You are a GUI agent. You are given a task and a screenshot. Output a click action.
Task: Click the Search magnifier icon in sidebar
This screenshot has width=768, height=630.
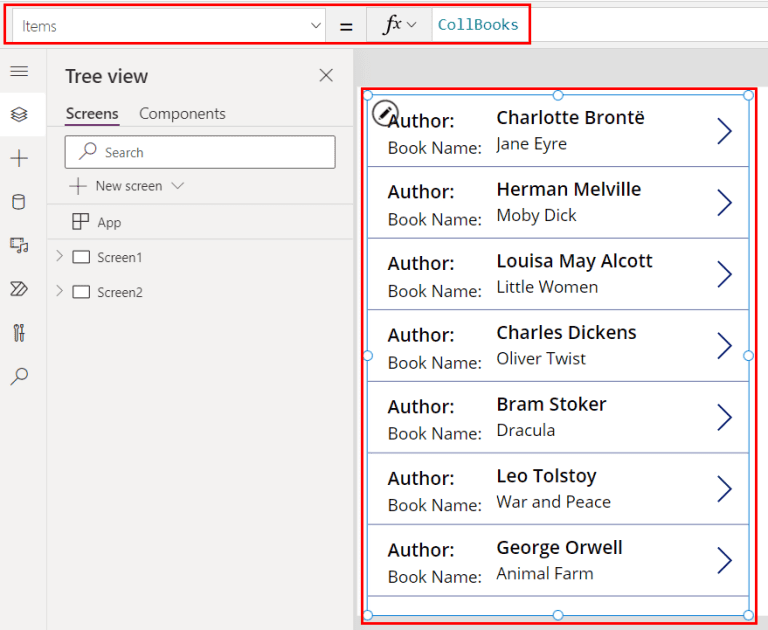(x=19, y=376)
